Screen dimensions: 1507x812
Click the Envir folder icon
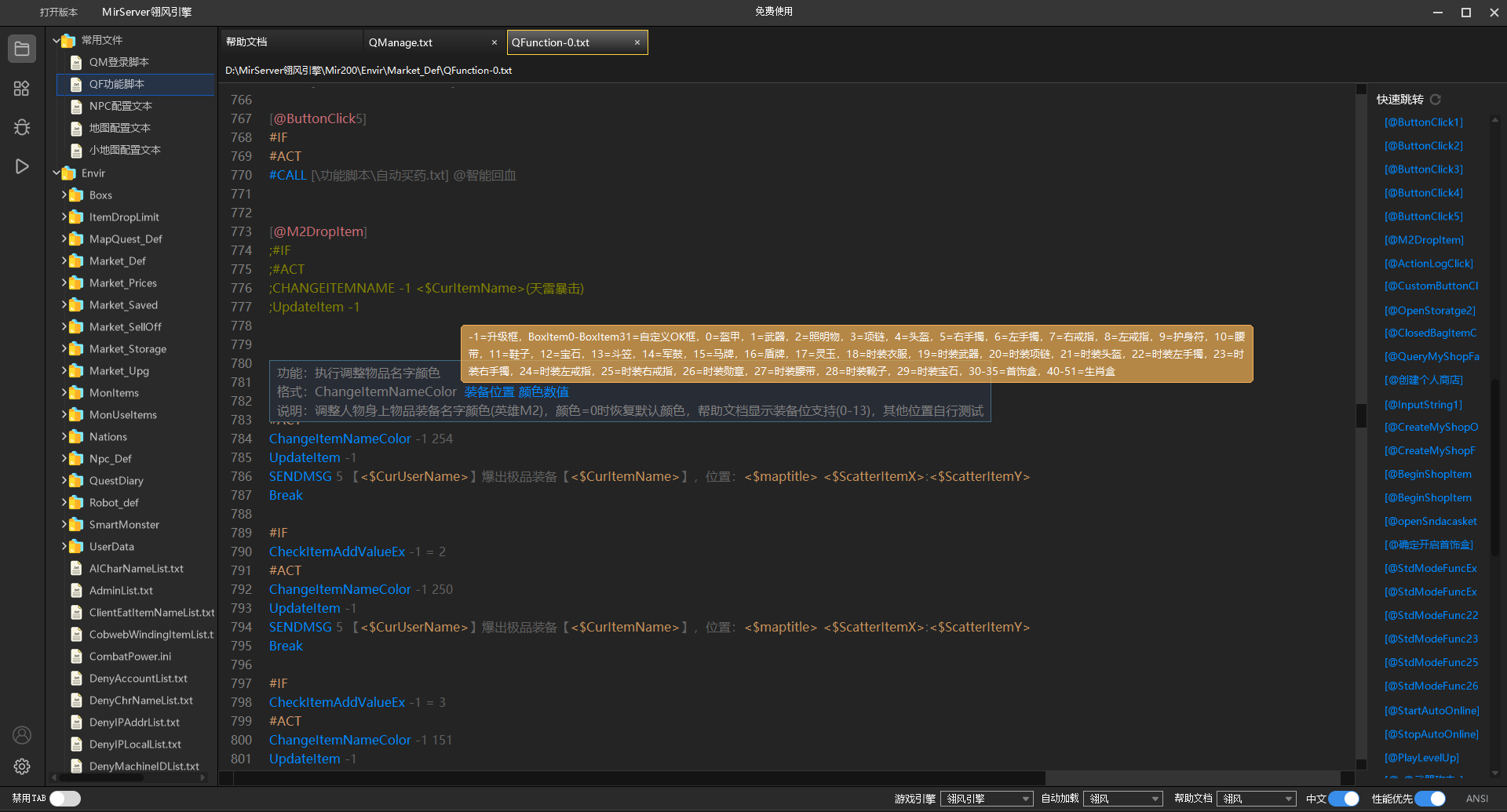pos(68,173)
